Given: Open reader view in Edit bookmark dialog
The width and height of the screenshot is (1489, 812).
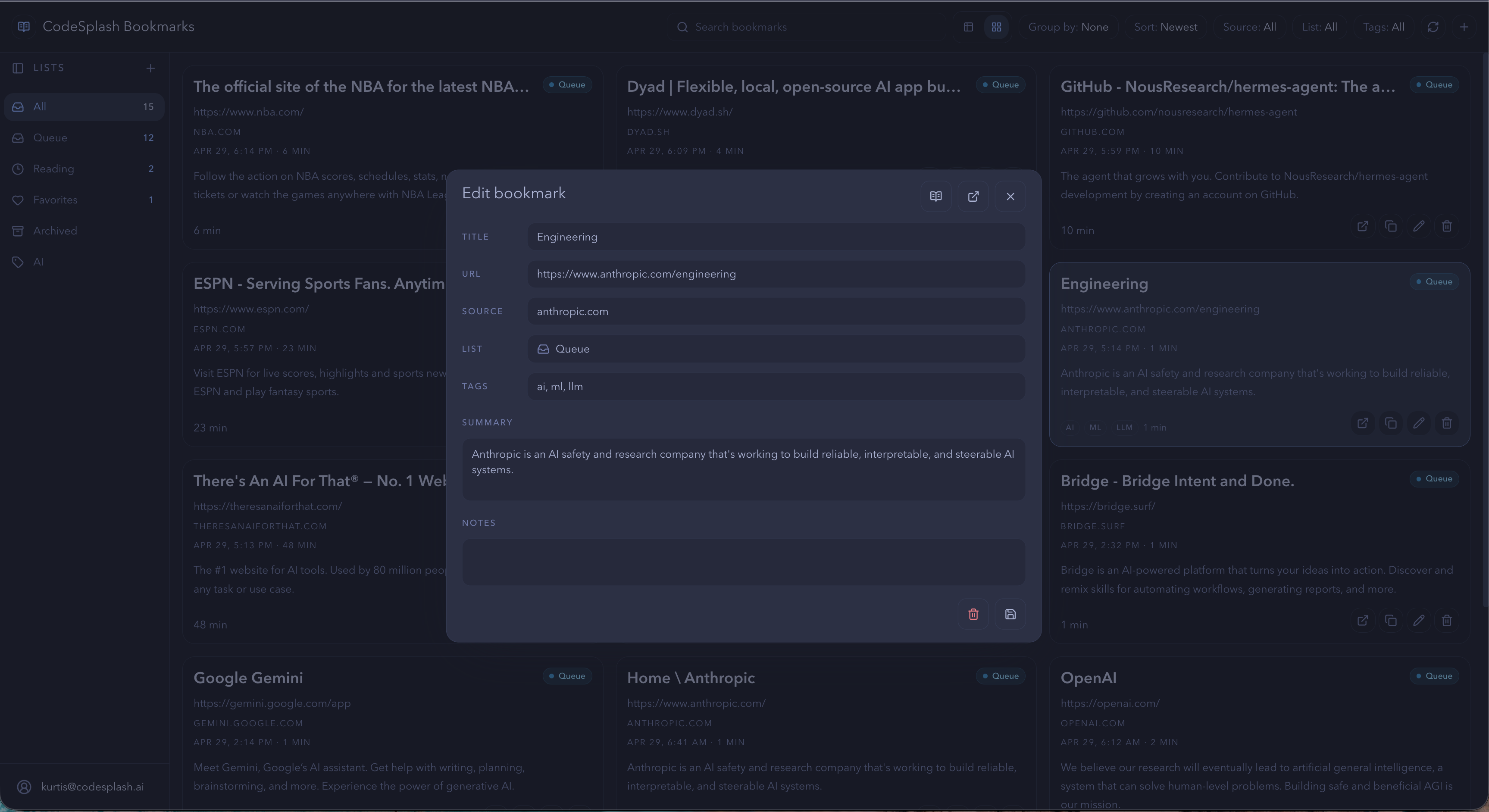Looking at the screenshot, I should 936,197.
